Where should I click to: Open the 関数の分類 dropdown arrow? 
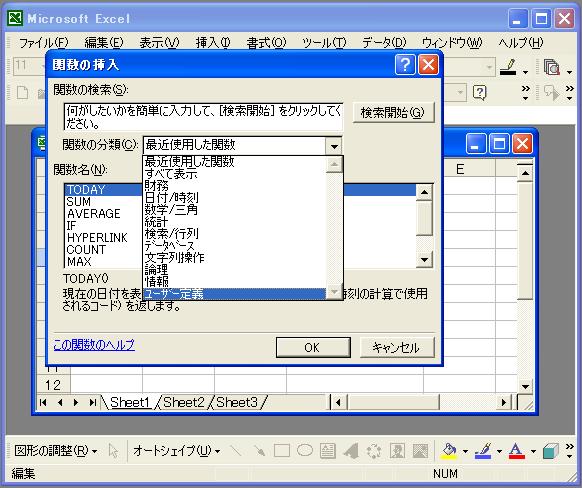click(x=334, y=145)
